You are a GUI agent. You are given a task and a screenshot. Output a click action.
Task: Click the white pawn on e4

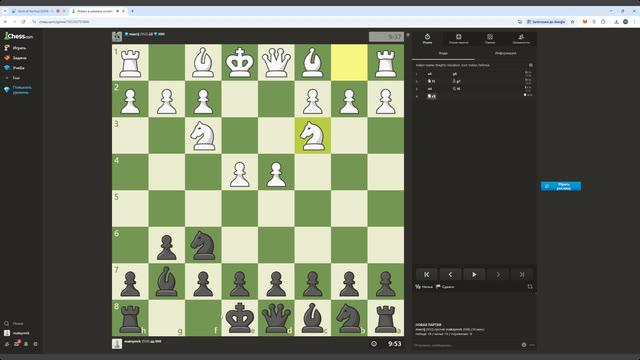[x=240, y=172]
